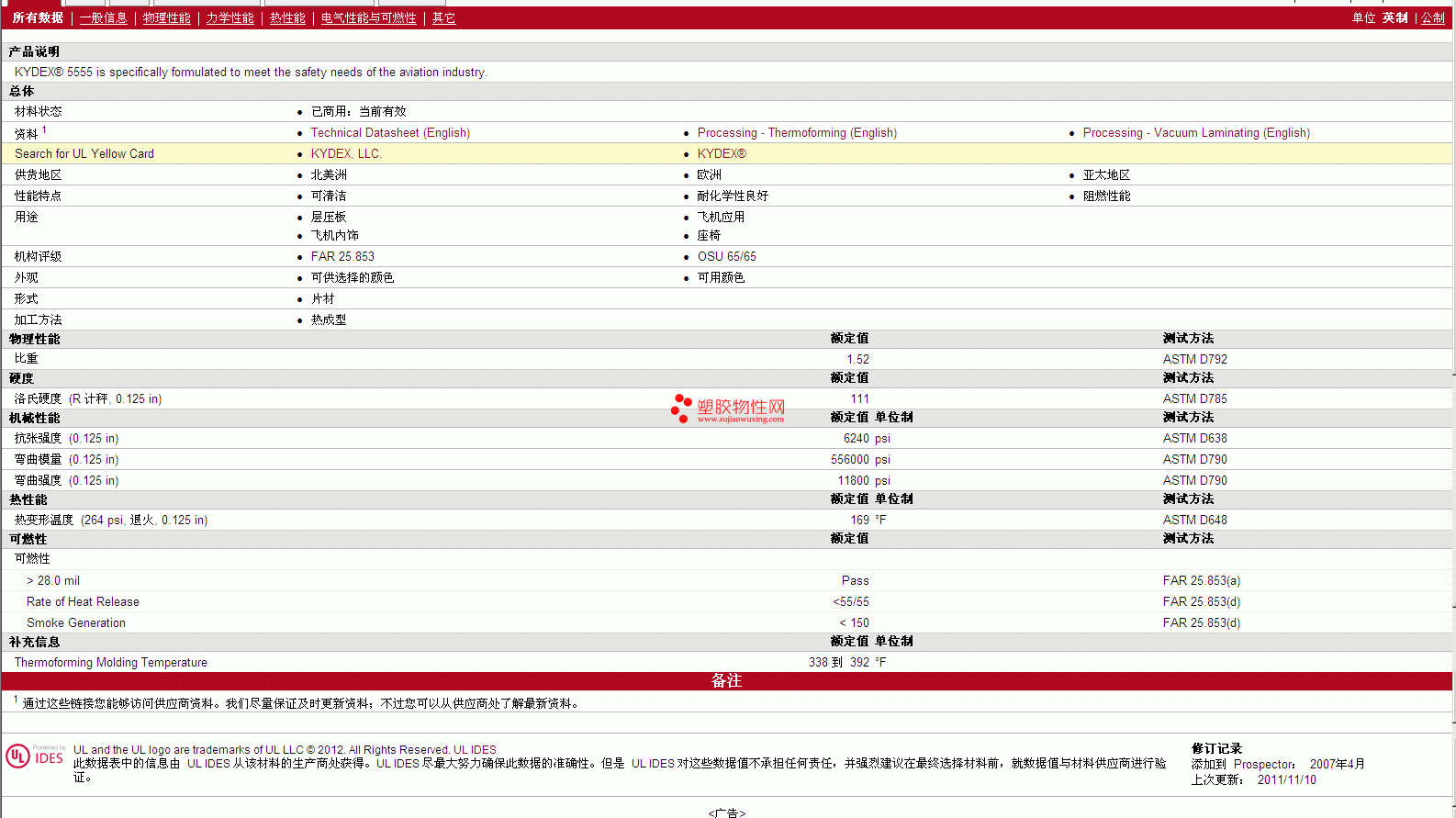This screenshot has height=818, width=1456.
Task: Select flexural strength value 11800 psi
Action: (x=864, y=480)
